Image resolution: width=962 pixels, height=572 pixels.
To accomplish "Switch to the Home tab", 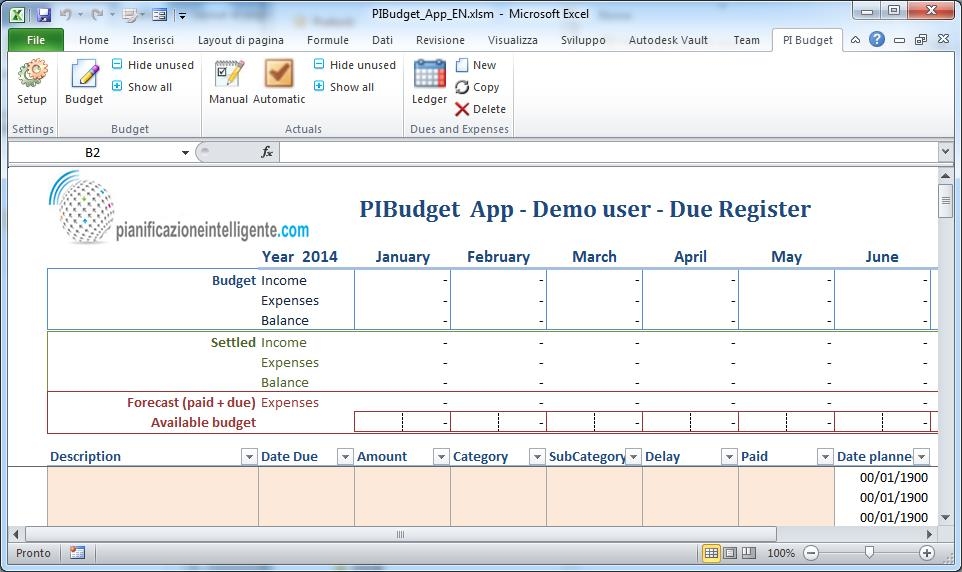I will [x=94, y=40].
